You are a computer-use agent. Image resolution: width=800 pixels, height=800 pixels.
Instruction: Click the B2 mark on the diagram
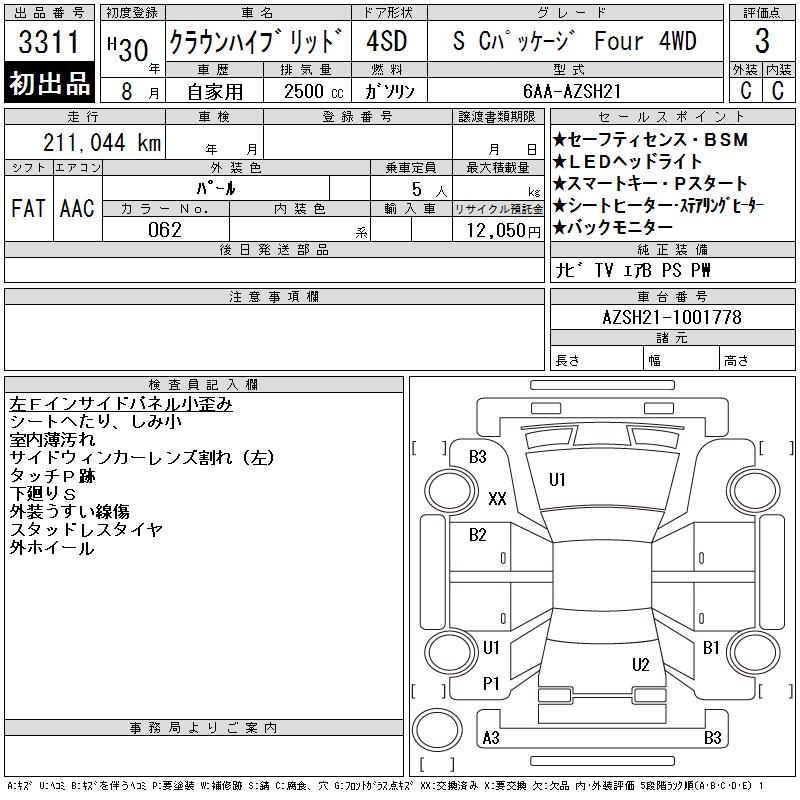[478, 535]
